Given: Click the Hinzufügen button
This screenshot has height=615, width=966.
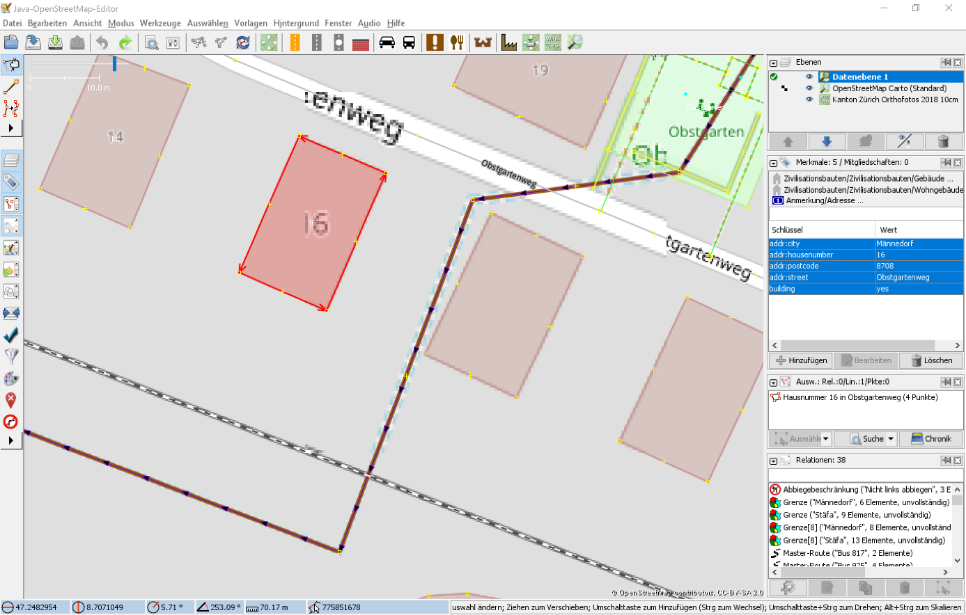Looking at the screenshot, I should 801,360.
